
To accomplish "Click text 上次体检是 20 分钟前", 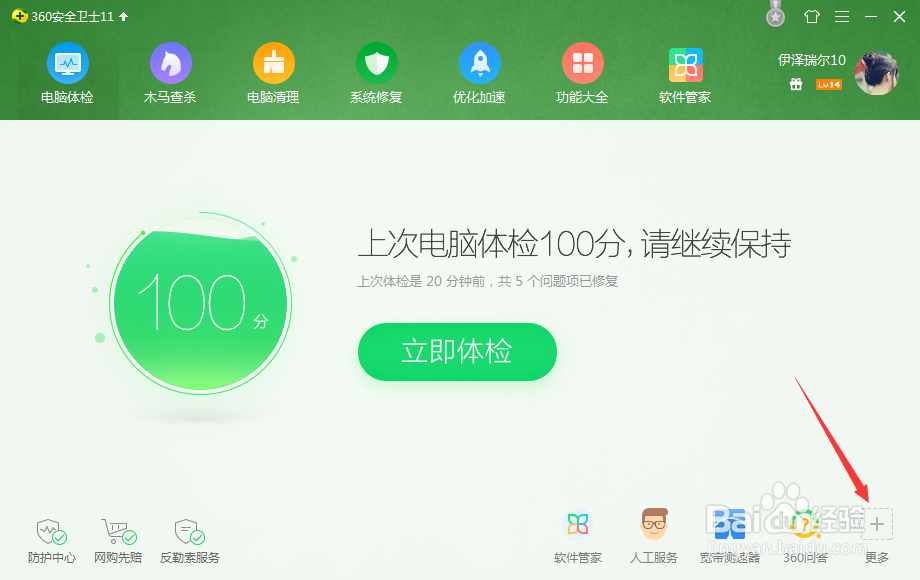I will [421, 281].
